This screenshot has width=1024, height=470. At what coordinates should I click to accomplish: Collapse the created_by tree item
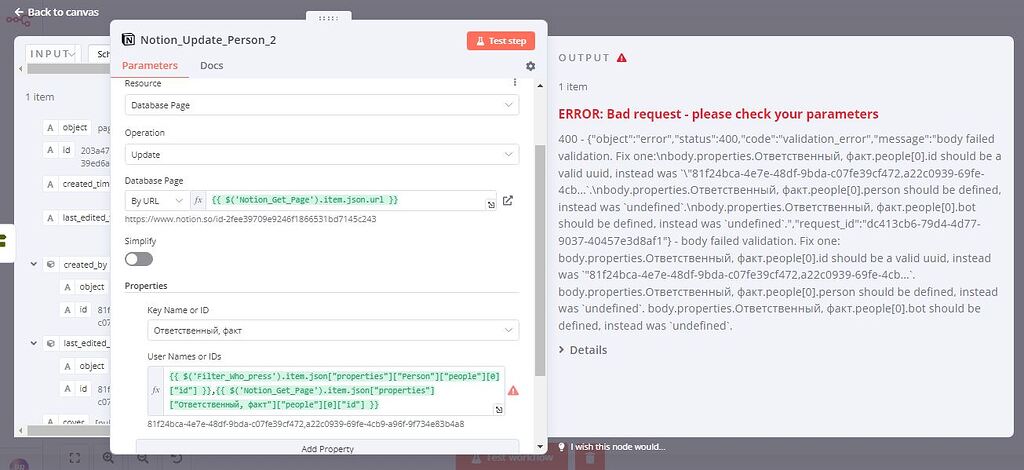(35, 265)
